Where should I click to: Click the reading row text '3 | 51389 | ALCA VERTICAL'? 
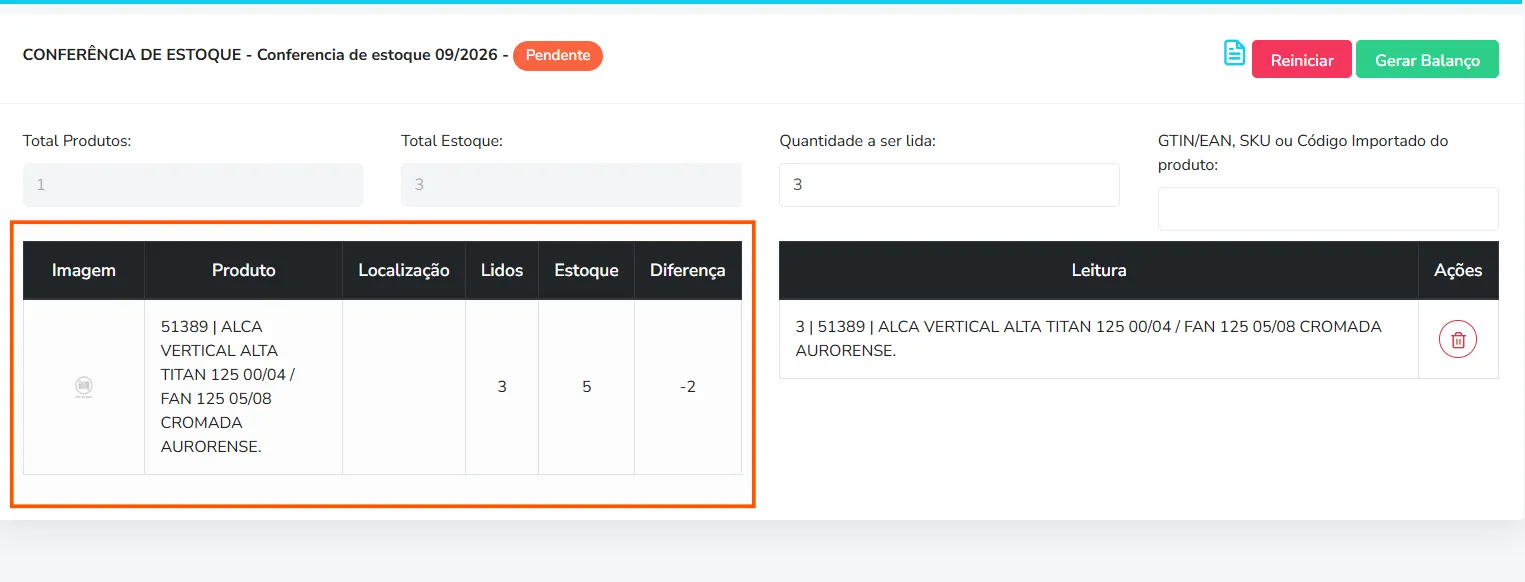click(1089, 339)
